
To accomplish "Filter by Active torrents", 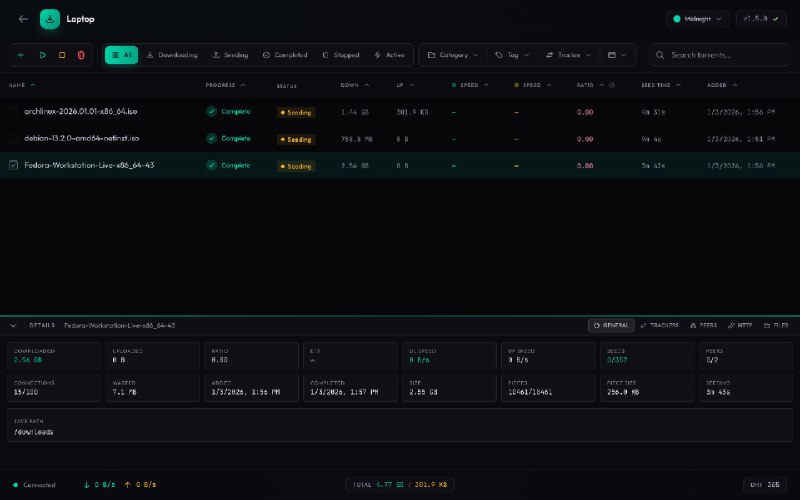I will tap(389, 55).
